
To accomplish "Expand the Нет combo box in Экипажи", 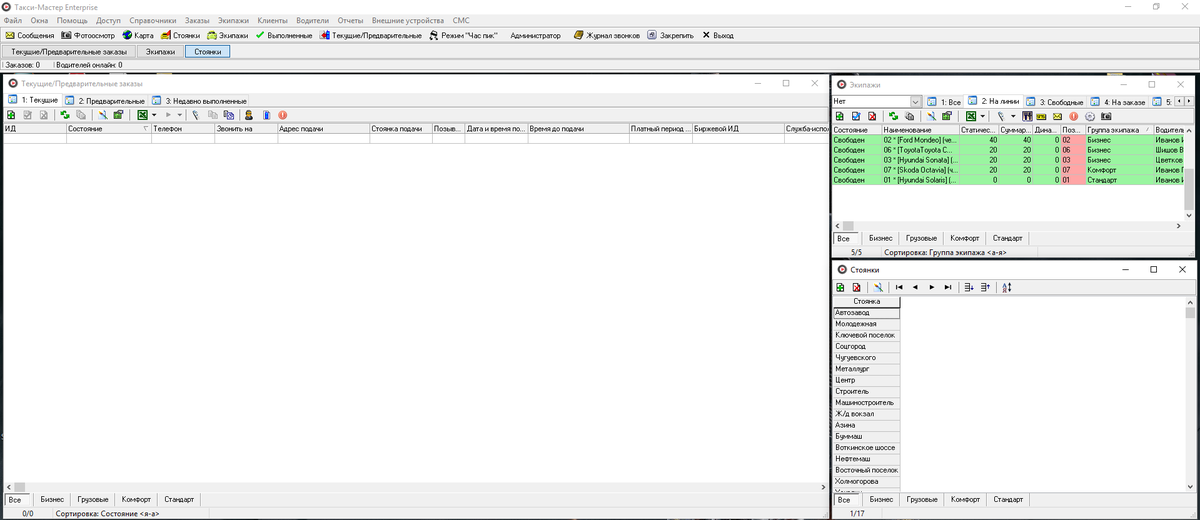I will coord(915,102).
